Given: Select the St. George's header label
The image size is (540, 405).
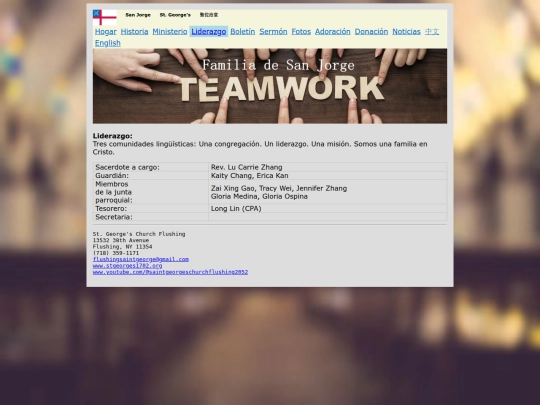Looking at the screenshot, I should 175,15.
